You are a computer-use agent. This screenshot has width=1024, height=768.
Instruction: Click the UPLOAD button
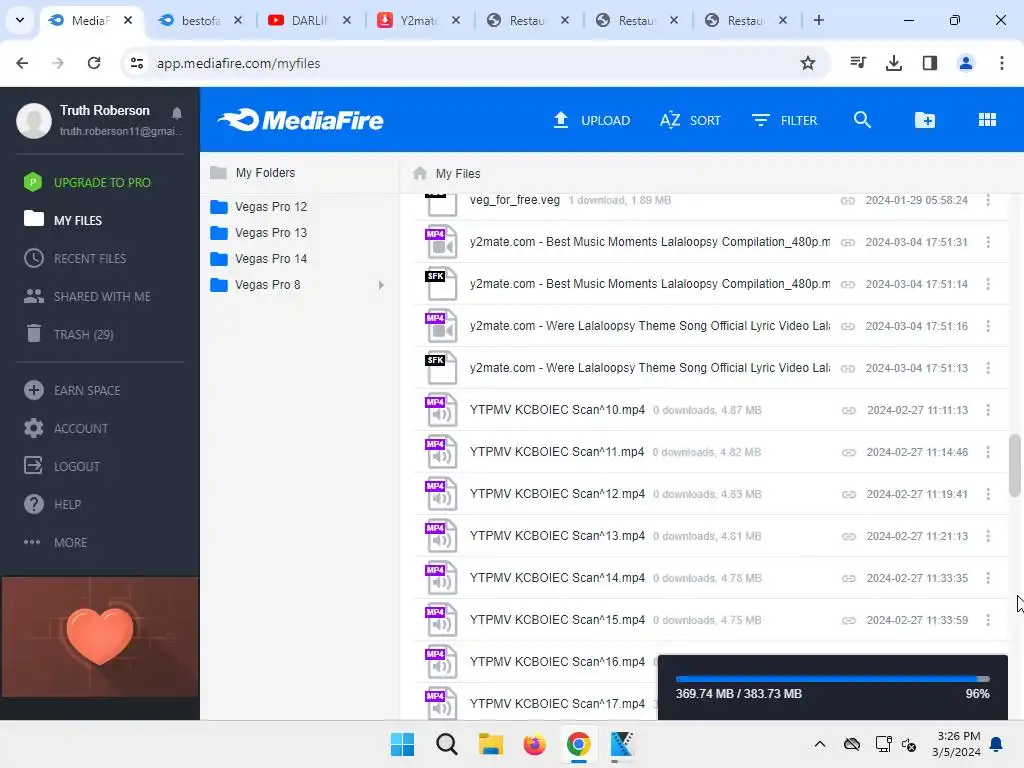tap(591, 120)
